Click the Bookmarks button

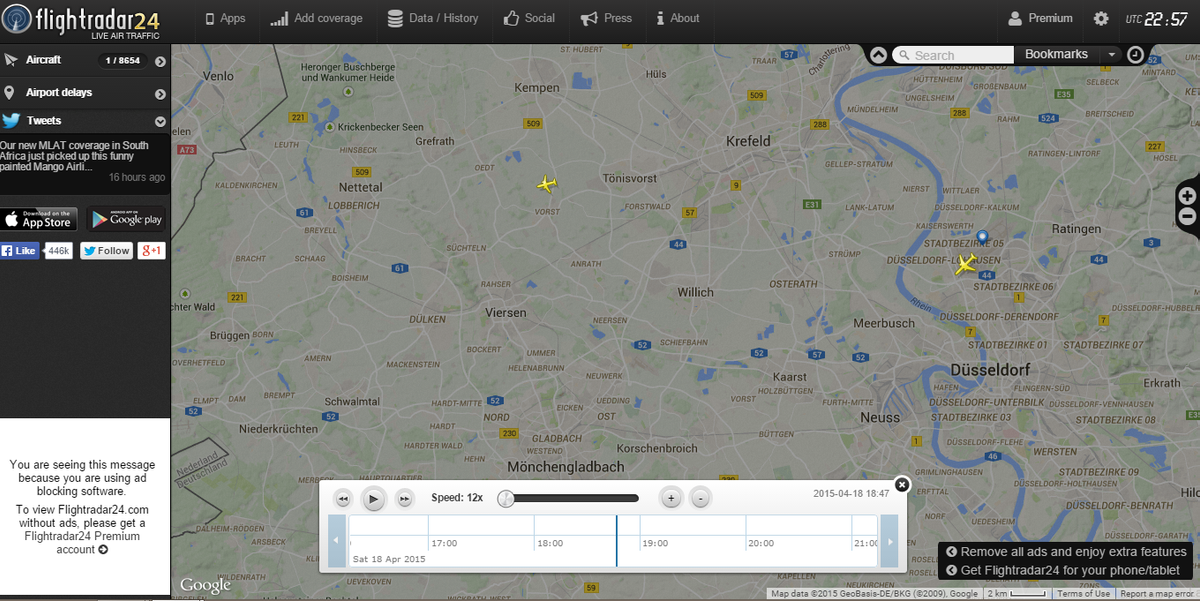[x=1056, y=54]
